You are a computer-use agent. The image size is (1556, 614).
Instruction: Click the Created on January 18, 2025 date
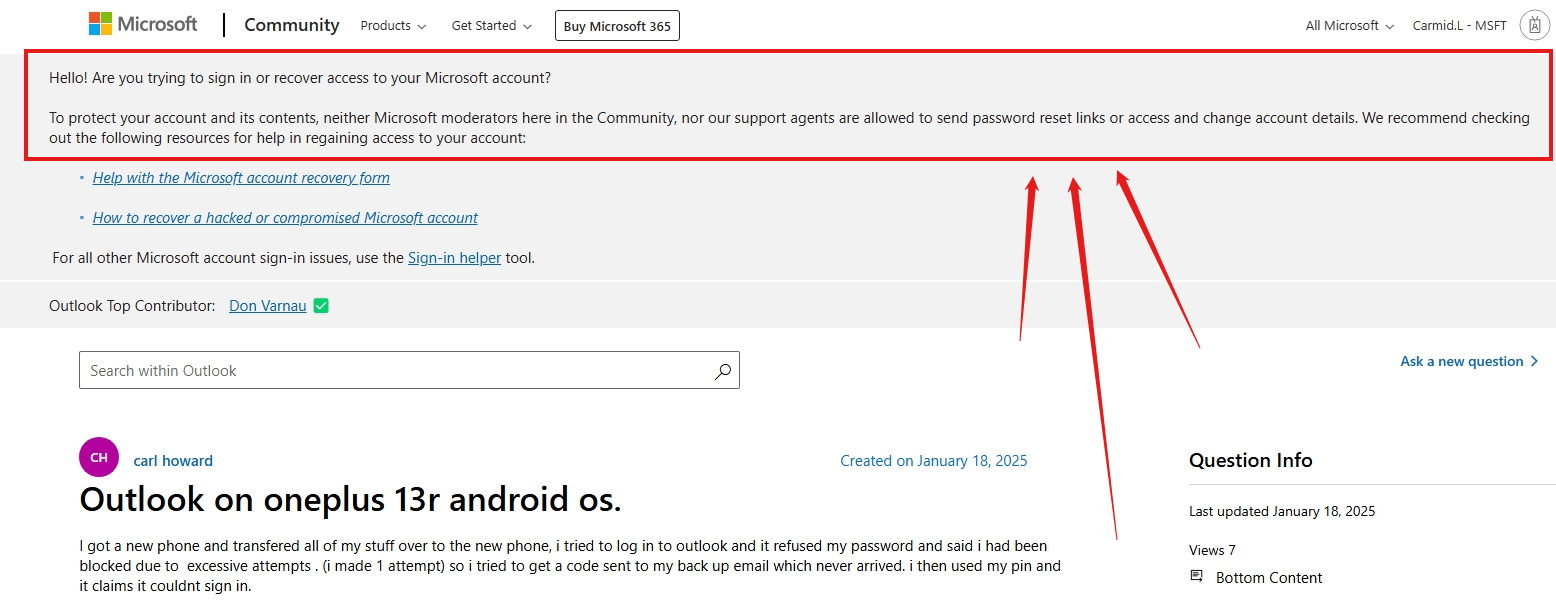pos(934,461)
